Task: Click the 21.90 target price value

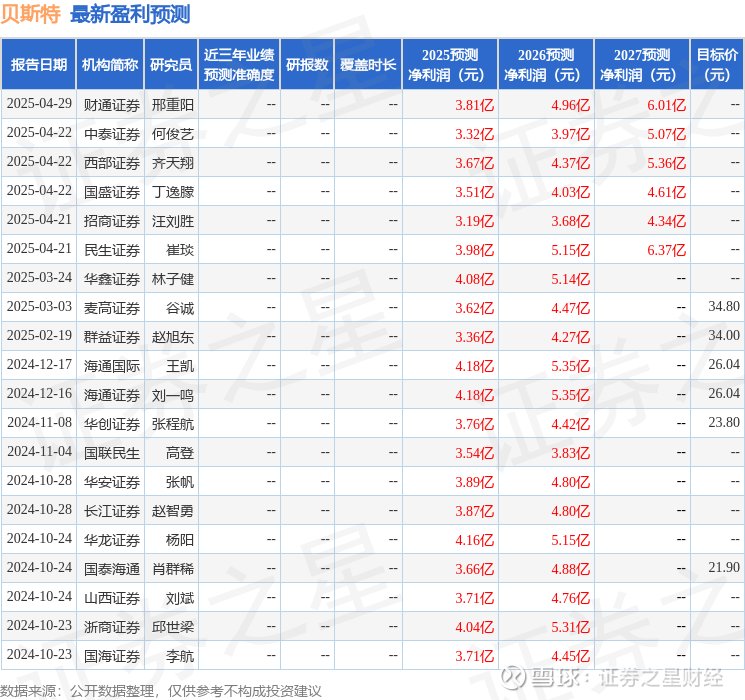Action: [x=724, y=567]
